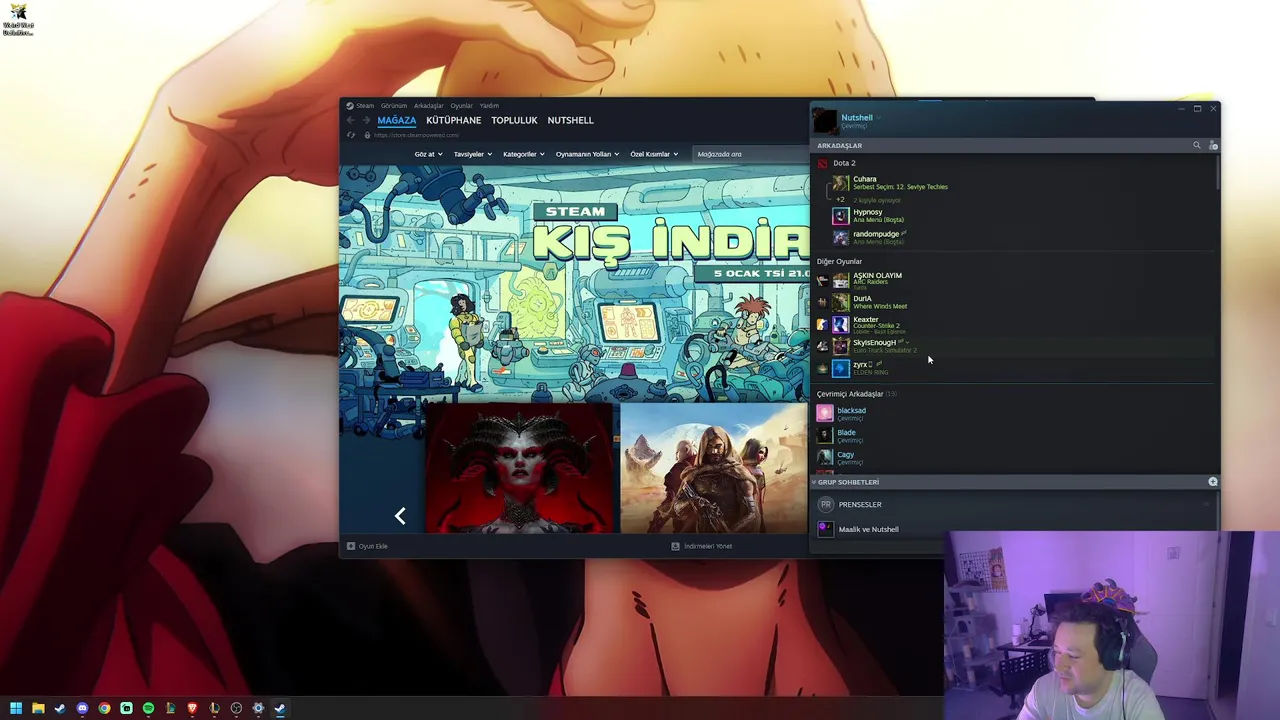Viewport: 1280px width, 720px height.
Task: Click the ELDEN RING game icon beside zyrx
Action: pyautogui.click(x=823, y=368)
